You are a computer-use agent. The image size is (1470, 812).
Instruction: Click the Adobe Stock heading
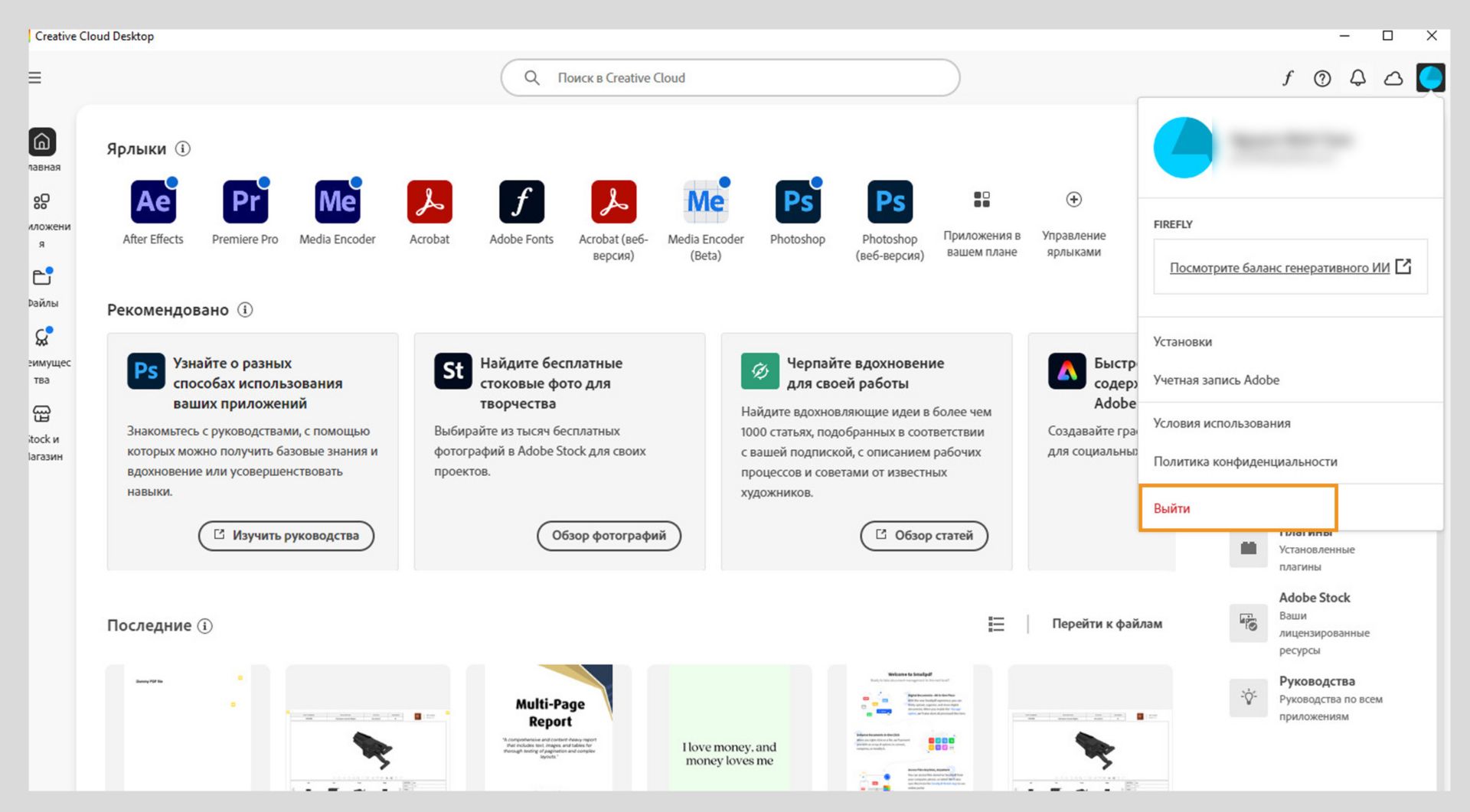coord(1315,598)
